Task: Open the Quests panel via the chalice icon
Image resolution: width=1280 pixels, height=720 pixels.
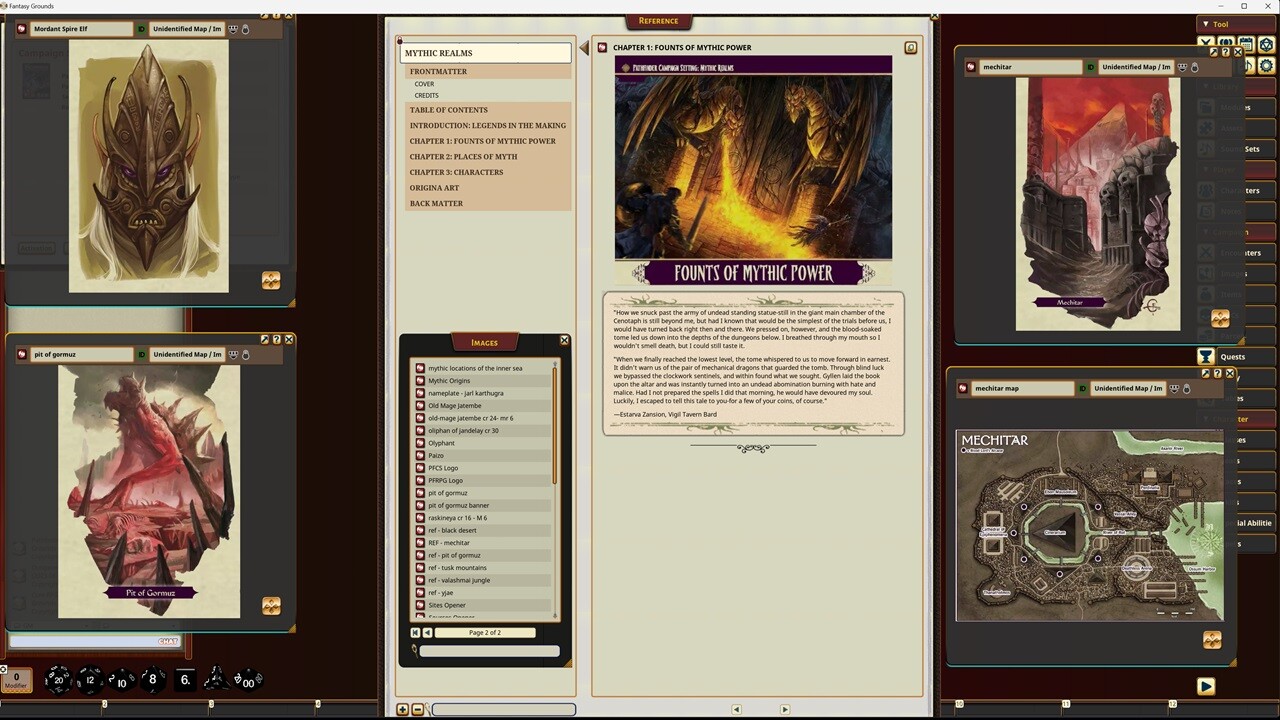Action: 1206,356
